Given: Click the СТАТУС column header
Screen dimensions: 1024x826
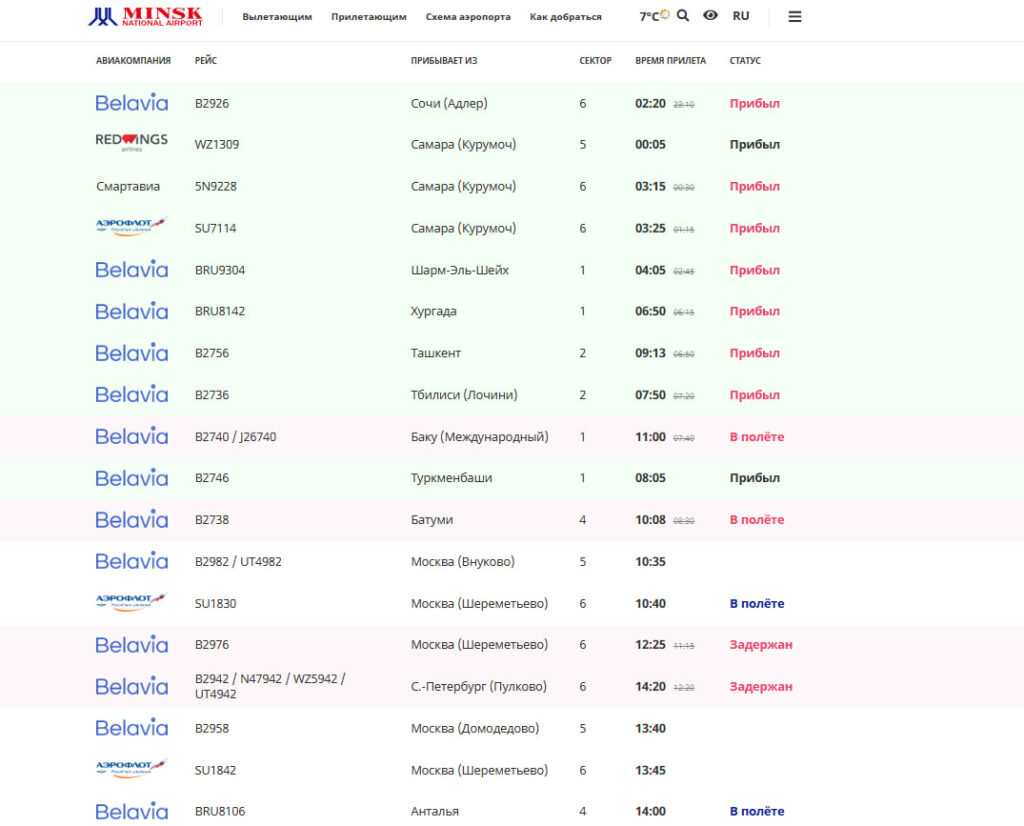Looking at the screenshot, I should (x=745, y=61).
